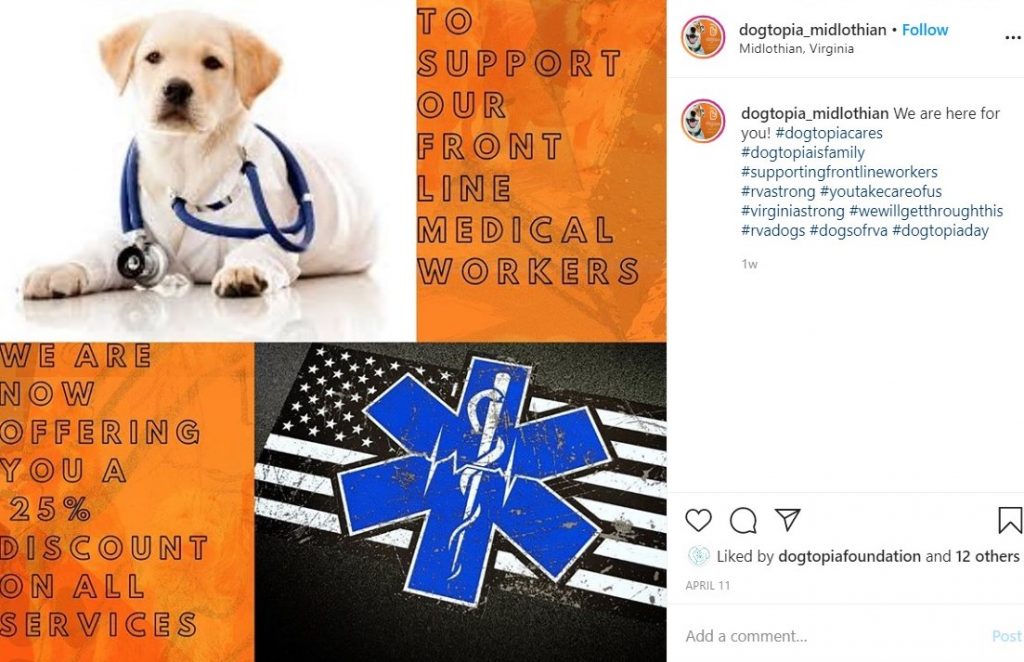Click the APRIL 11 post date

(x=707, y=586)
